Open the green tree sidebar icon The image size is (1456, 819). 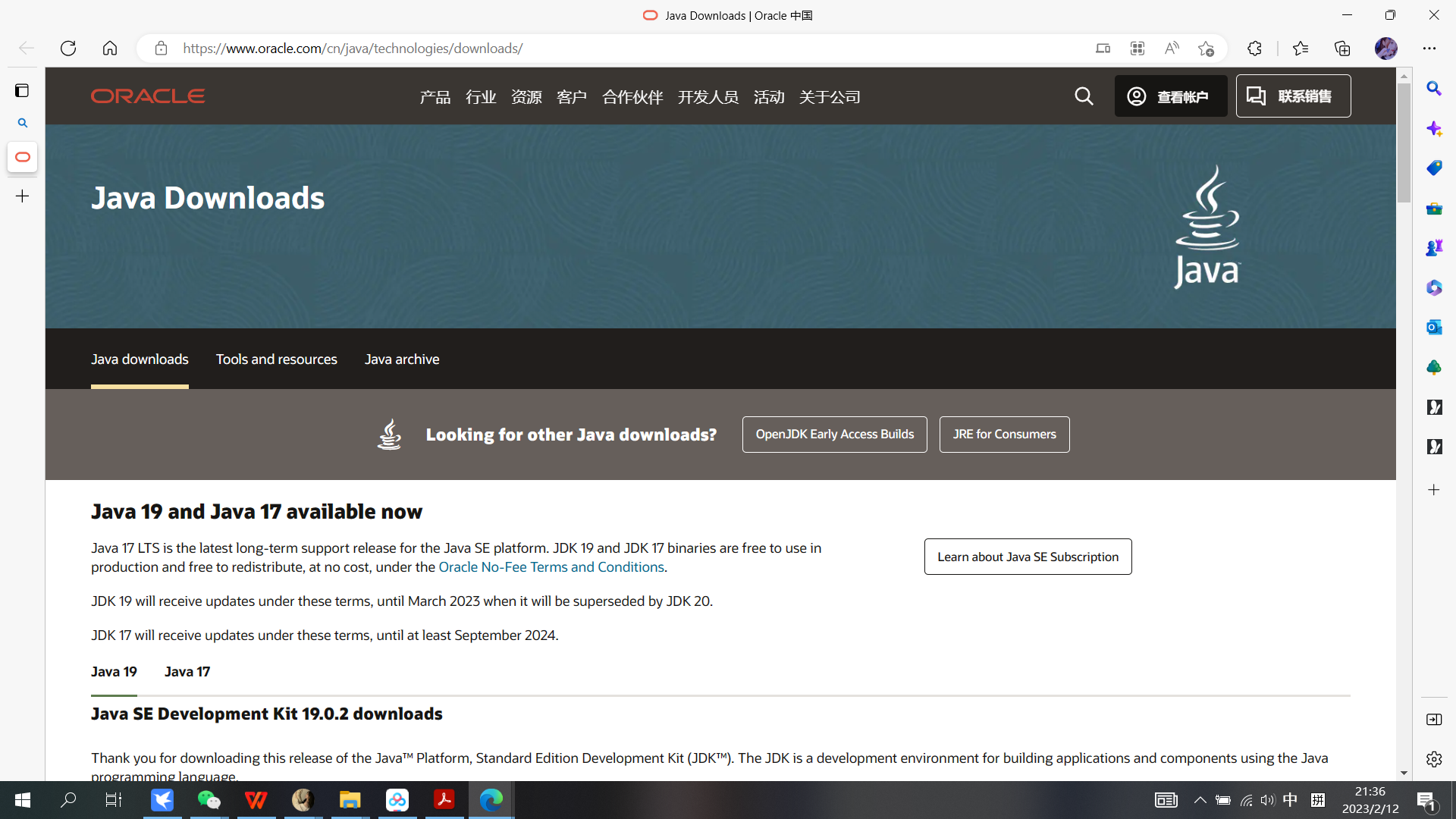coord(1434,368)
